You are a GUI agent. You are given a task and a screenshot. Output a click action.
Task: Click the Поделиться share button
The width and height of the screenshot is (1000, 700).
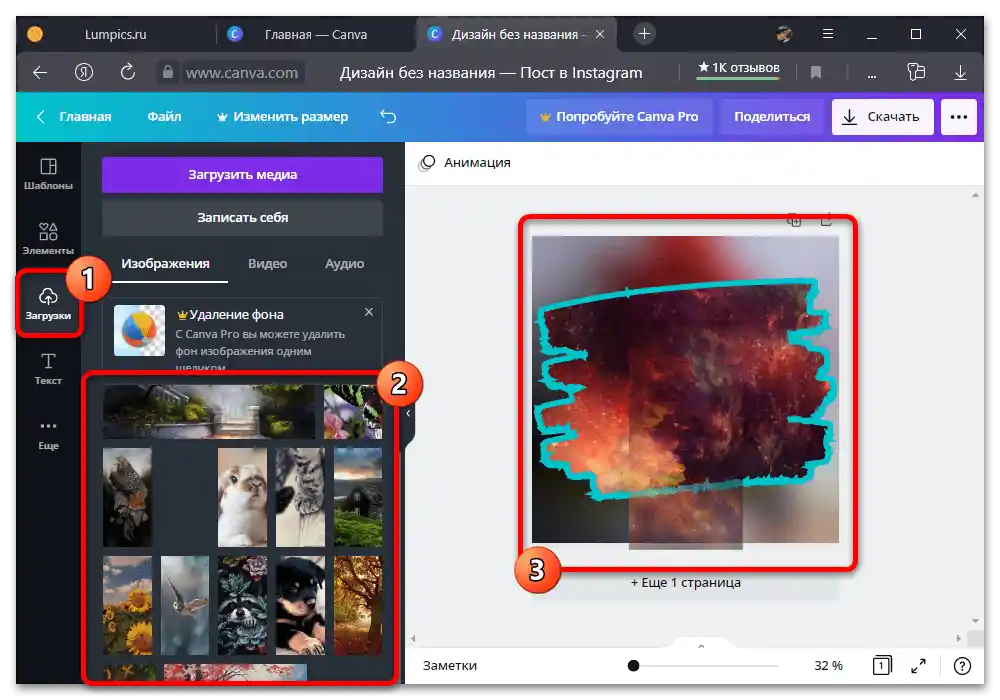tap(772, 117)
